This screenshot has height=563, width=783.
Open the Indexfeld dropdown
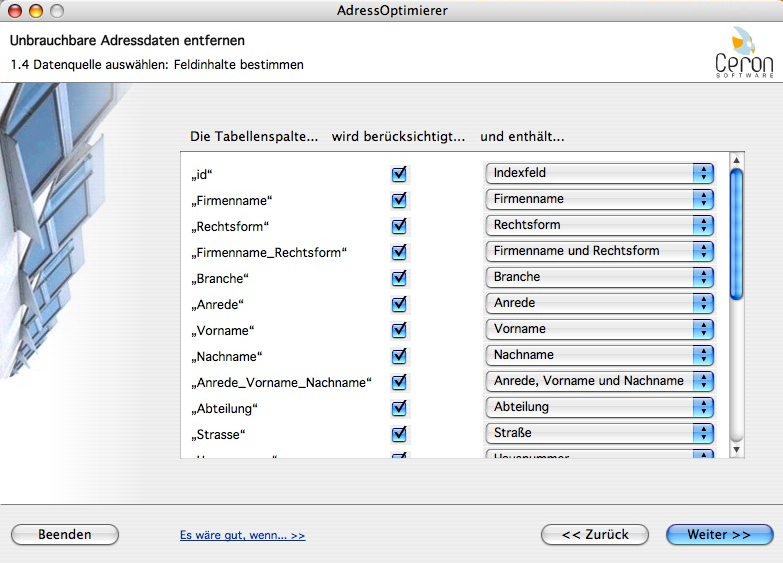599,173
